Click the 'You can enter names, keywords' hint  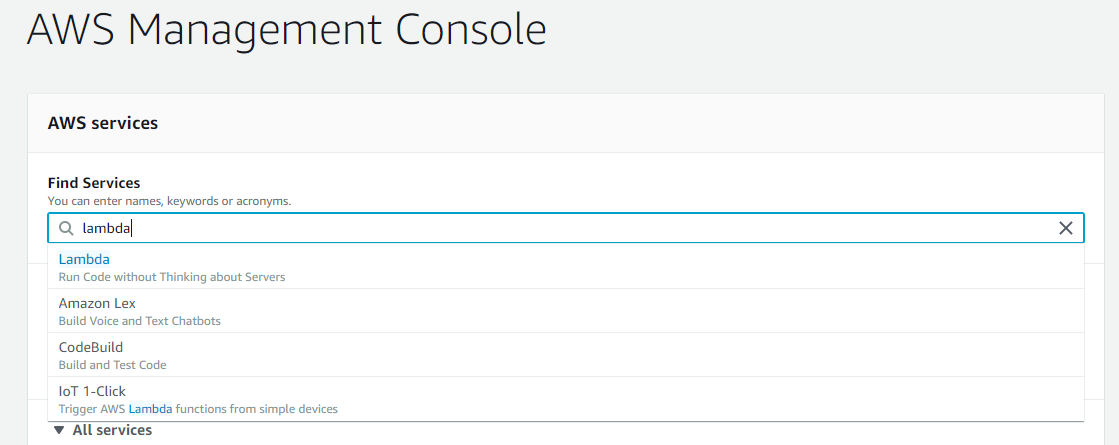169,201
